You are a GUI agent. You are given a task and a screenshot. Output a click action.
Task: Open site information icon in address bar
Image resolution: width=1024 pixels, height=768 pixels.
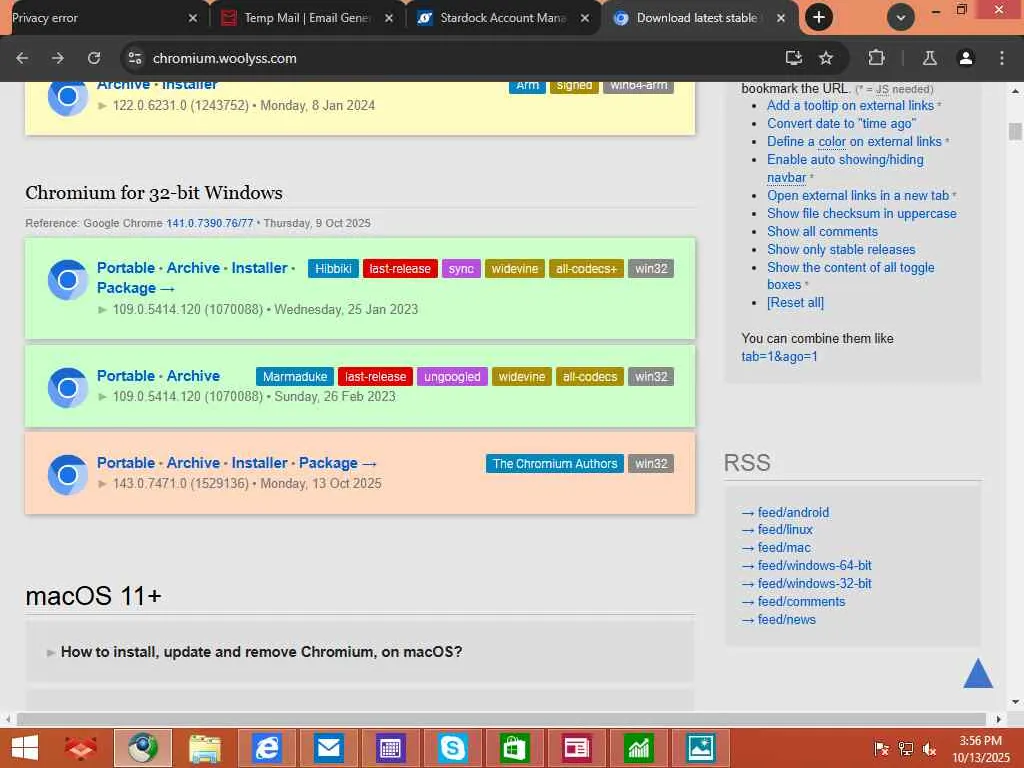coord(135,58)
